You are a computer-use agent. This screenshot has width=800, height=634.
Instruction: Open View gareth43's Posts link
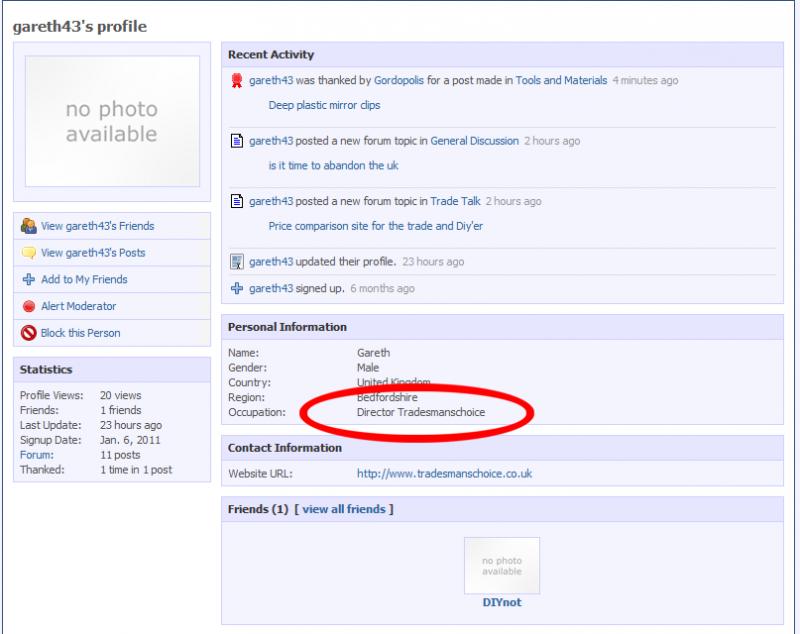93,253
